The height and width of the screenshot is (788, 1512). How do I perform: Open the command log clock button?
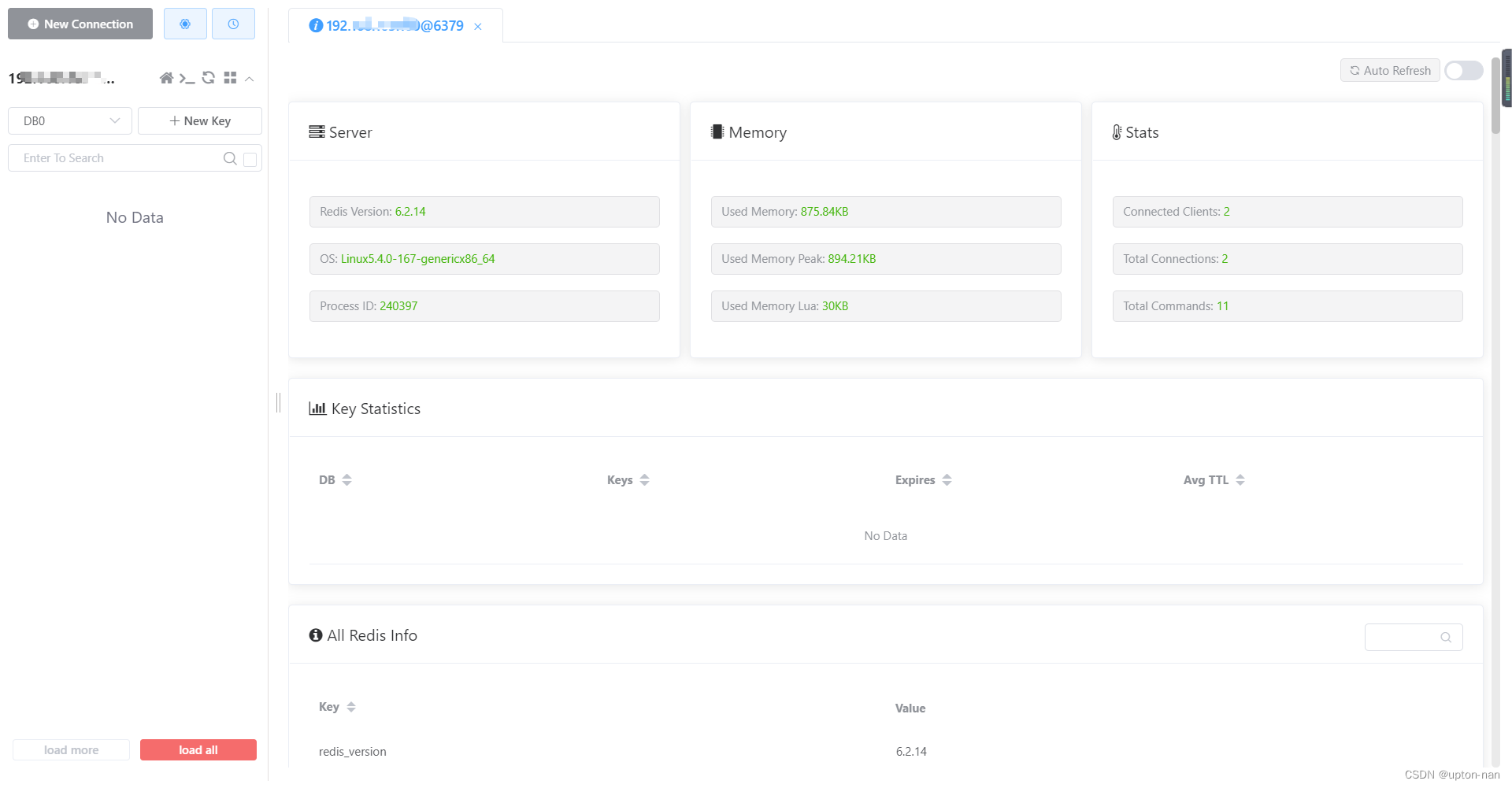coord(233,24)
